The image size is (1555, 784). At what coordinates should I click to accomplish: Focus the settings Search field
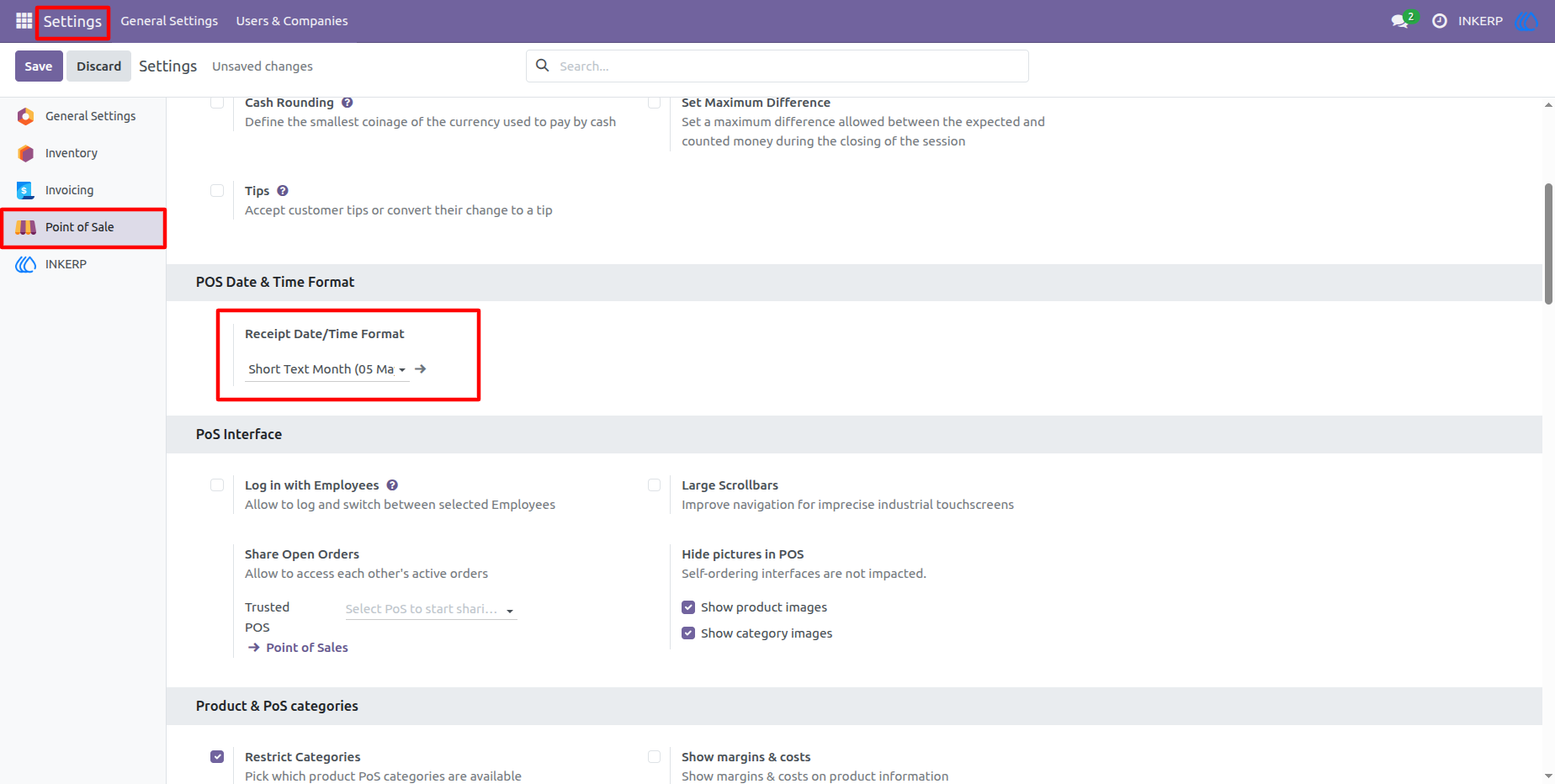click(x=777, y=66)
